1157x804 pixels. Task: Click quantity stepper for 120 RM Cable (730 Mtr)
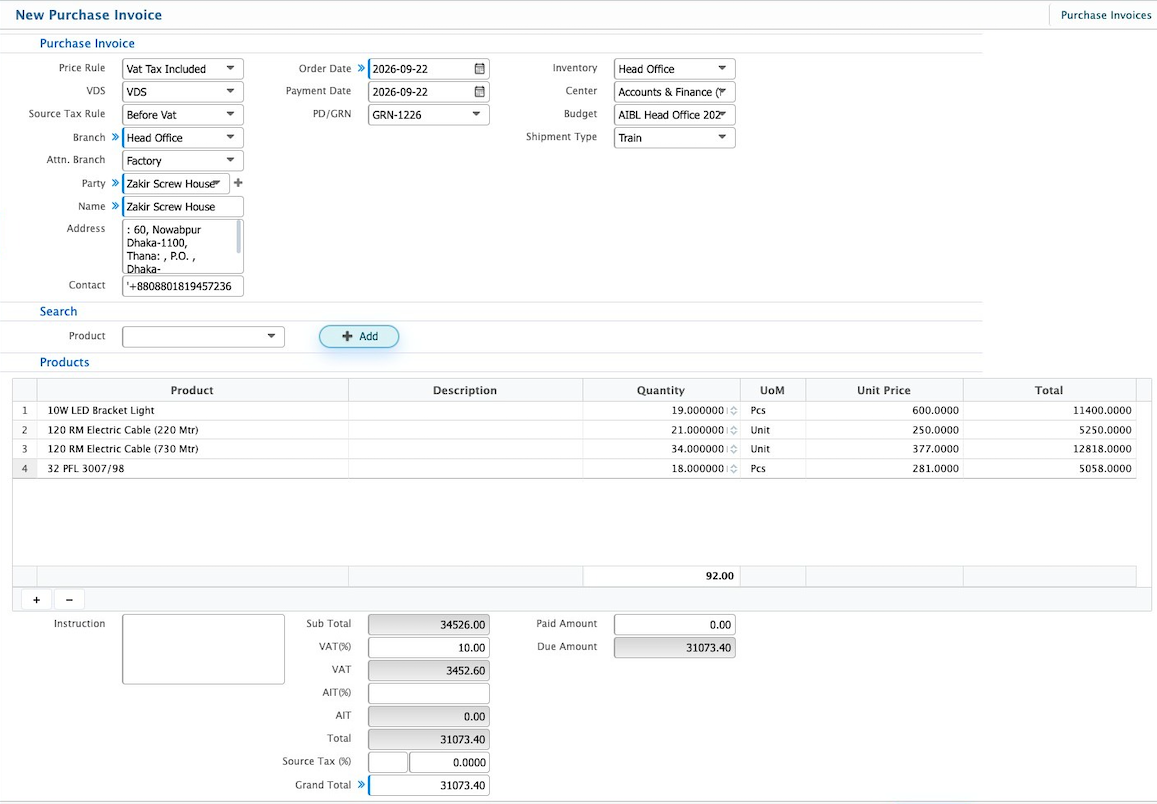(x=733, y=449)
